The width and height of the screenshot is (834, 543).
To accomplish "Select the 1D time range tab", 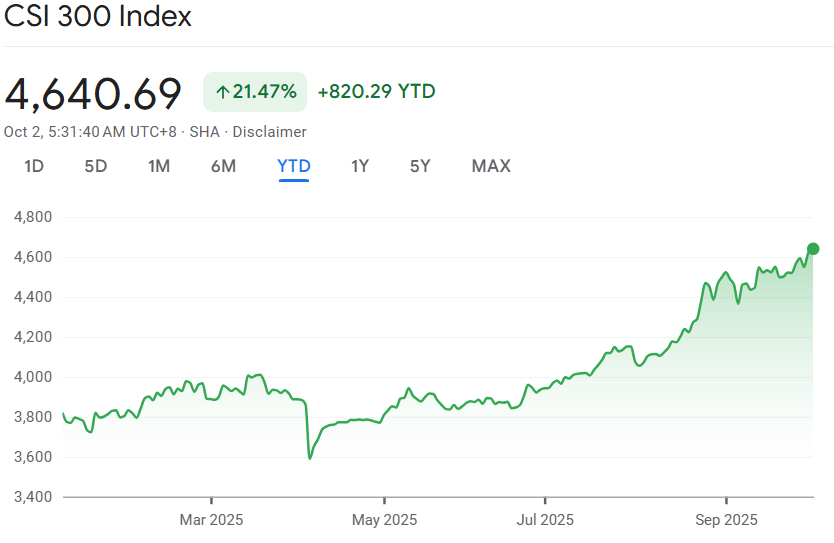I will click(x=34, y=166).
